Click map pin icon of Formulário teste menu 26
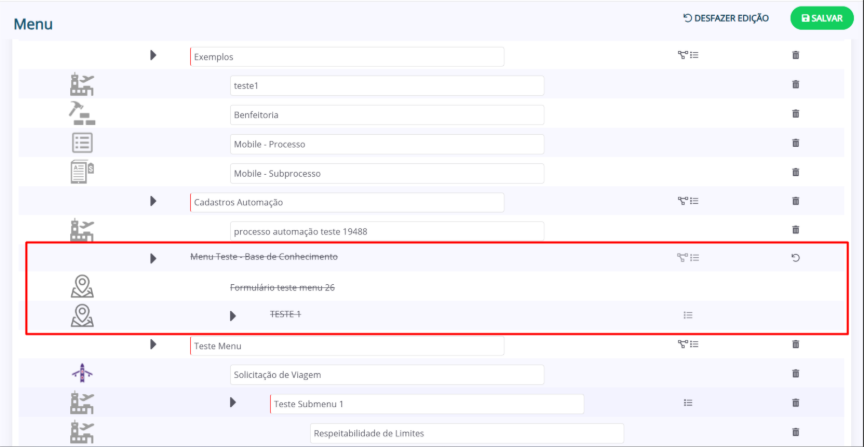Screen dimensions: 864x447 point(82,287)
